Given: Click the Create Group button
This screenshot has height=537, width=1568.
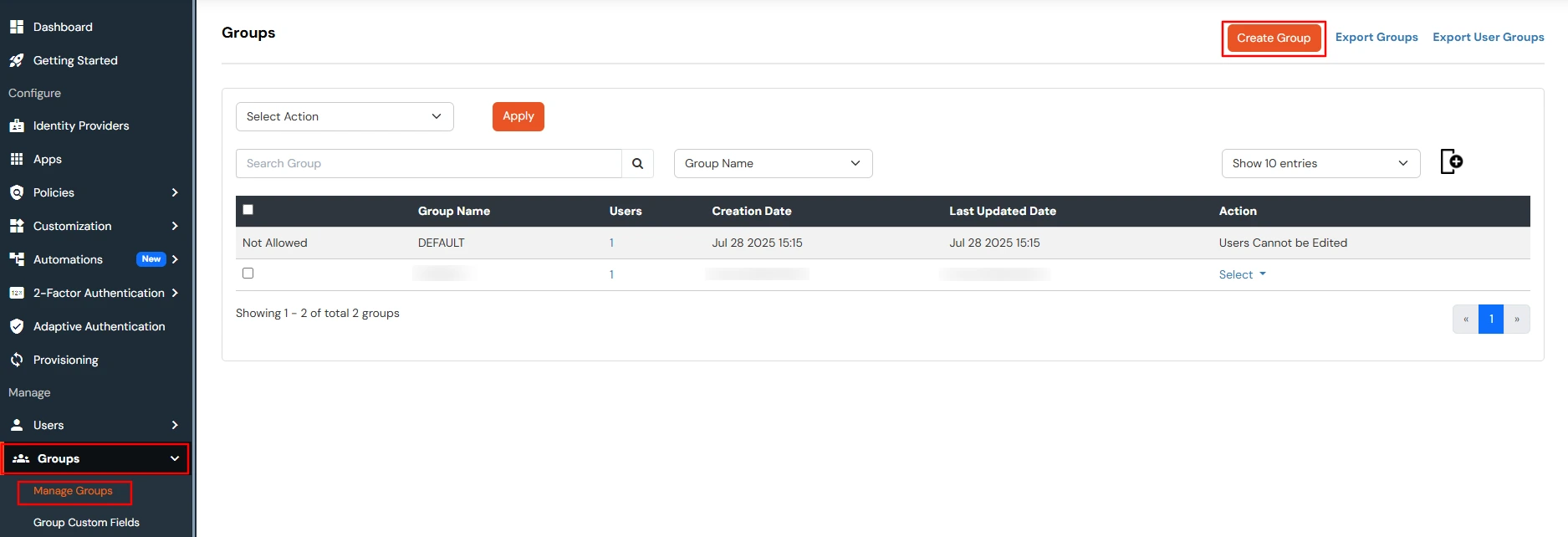Looking at the screenshot, I should tap(1274, 38).
